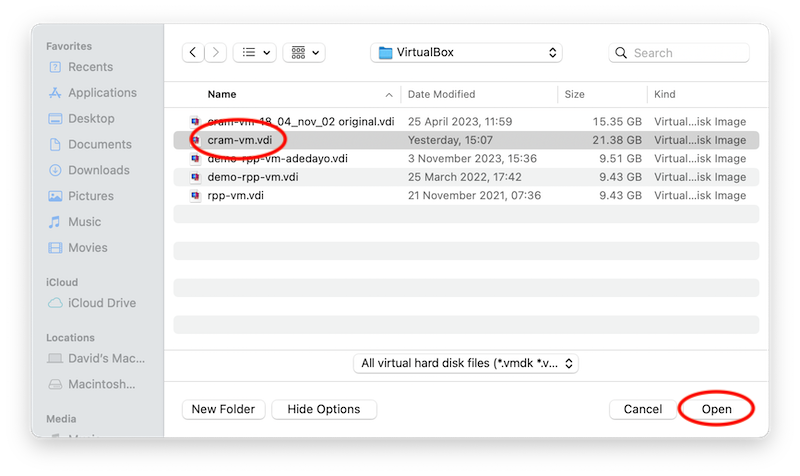Click the Downloads arrow icon in sidebar
800x476 pixels.
click(55, 170)
